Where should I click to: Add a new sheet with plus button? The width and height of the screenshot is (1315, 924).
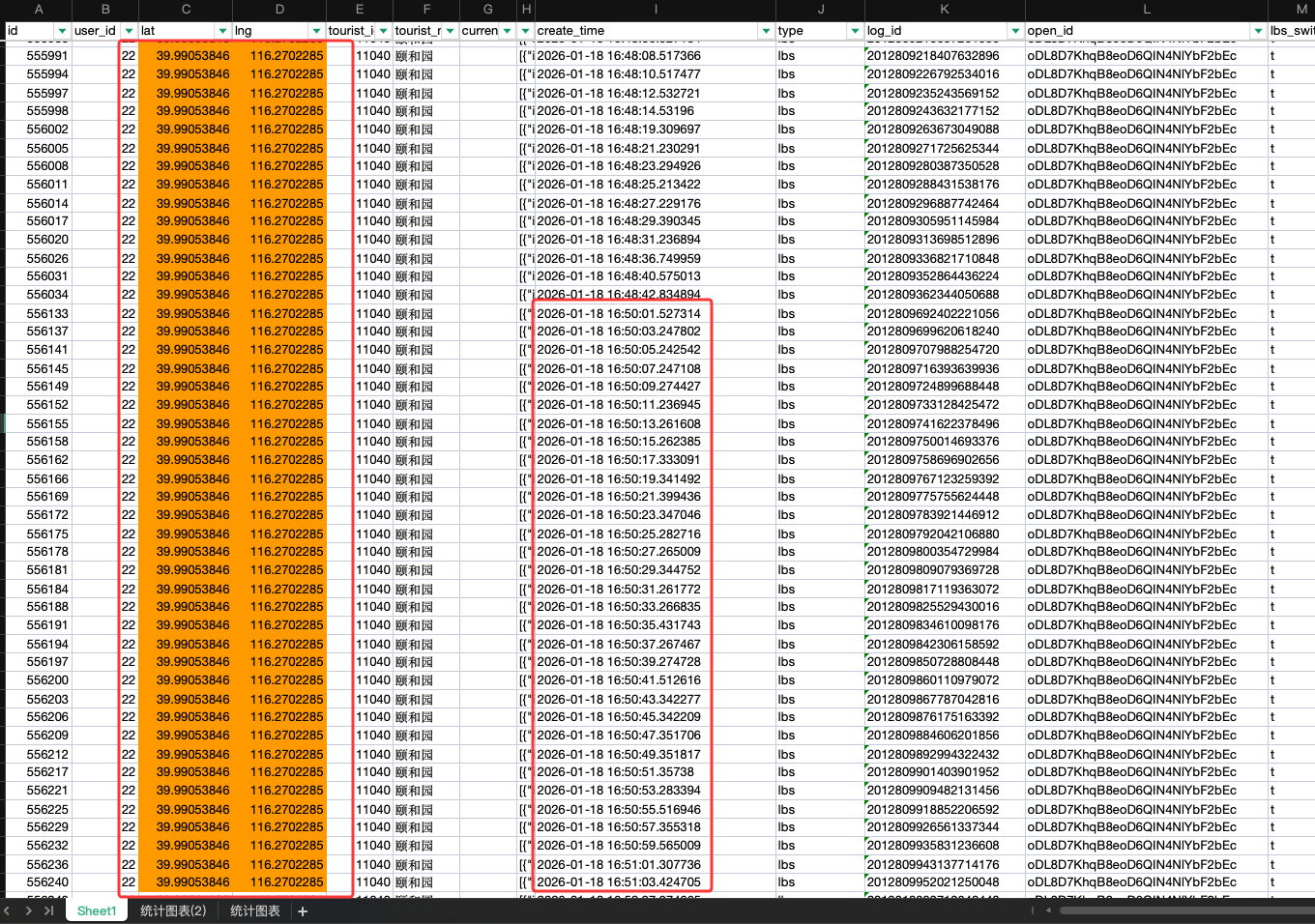303,911
